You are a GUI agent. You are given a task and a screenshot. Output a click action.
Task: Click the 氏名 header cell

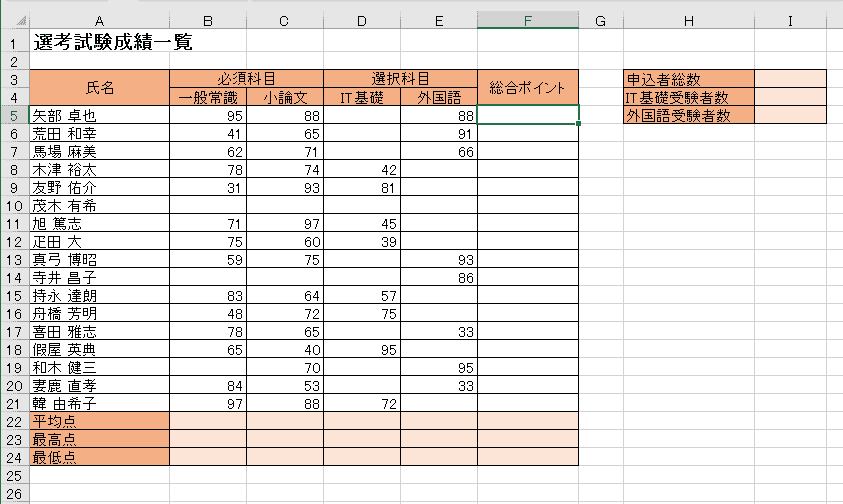(99, 88)
